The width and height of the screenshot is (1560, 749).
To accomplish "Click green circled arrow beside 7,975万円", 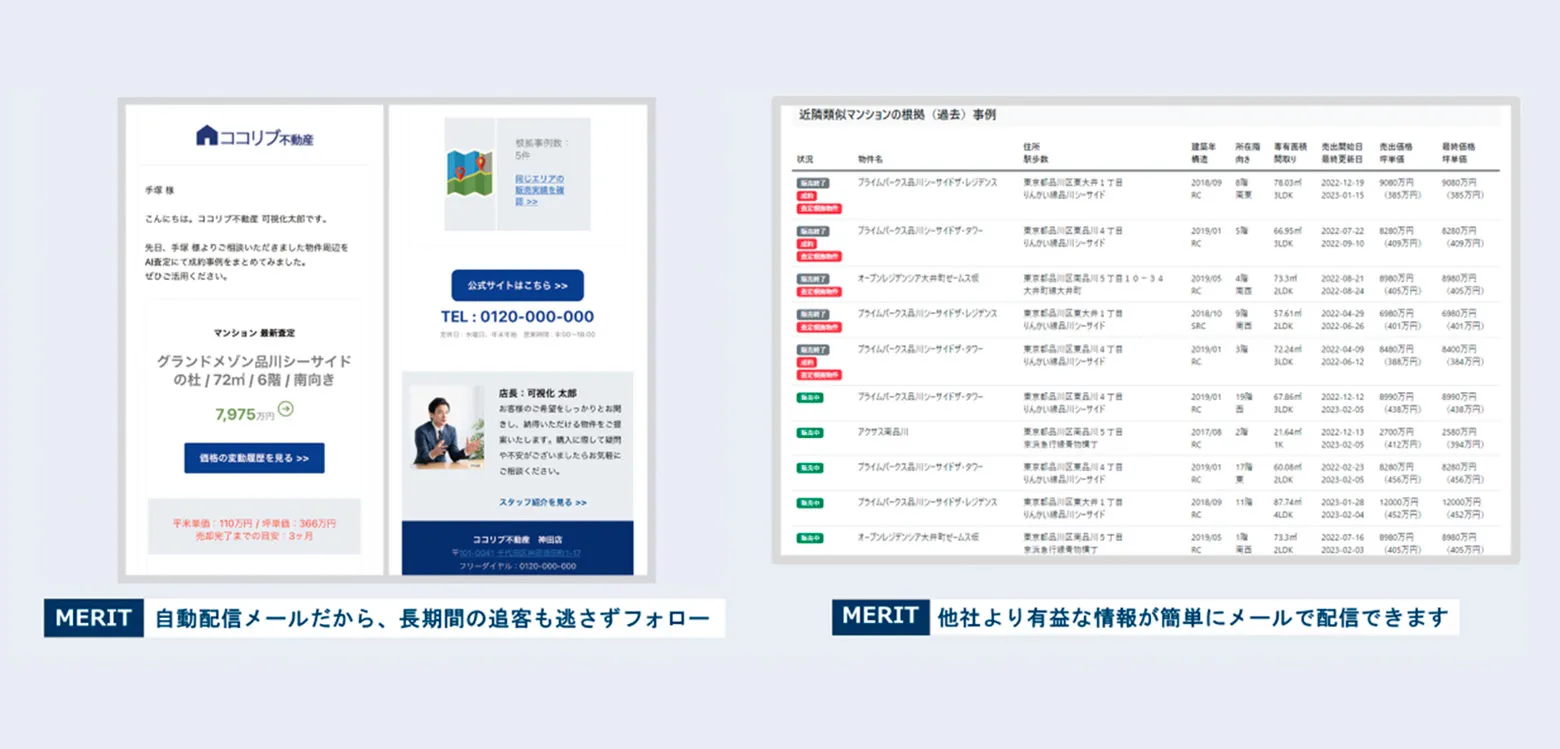I will point(286,408).
